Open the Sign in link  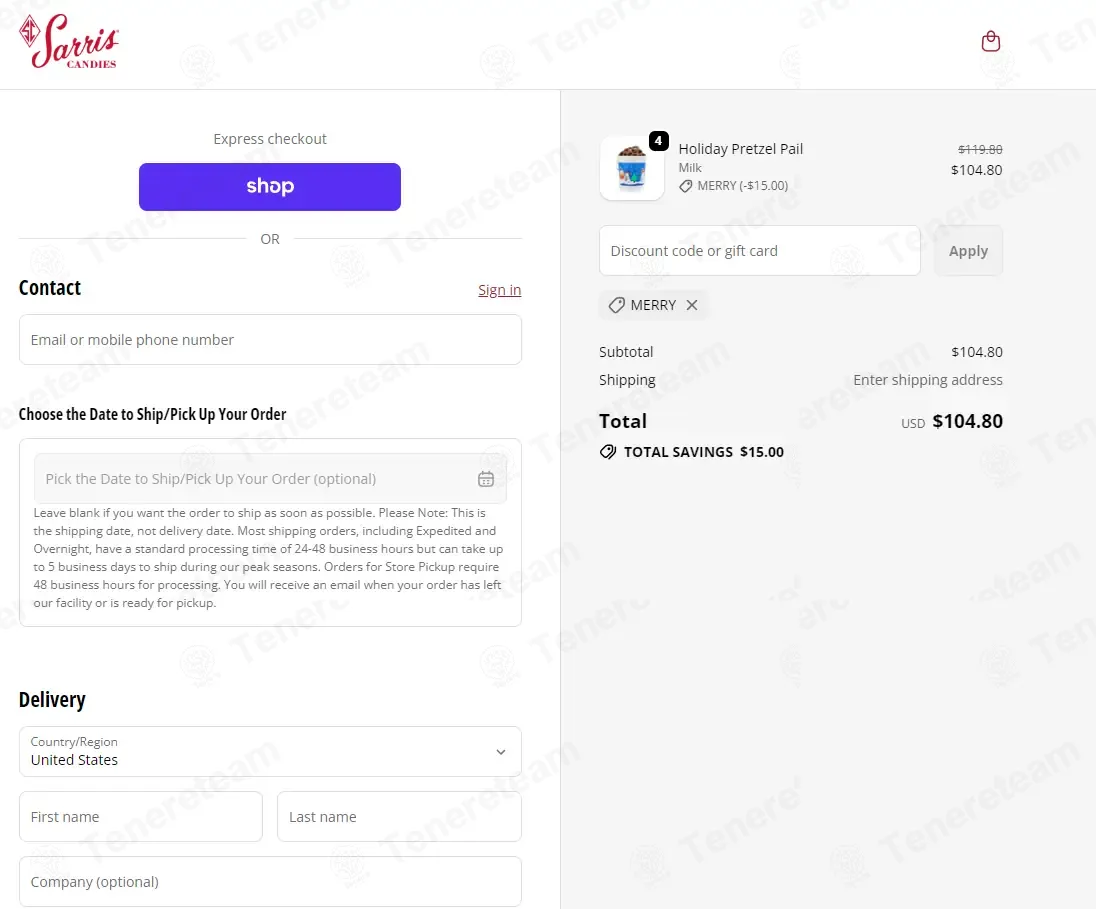point(499,290)
